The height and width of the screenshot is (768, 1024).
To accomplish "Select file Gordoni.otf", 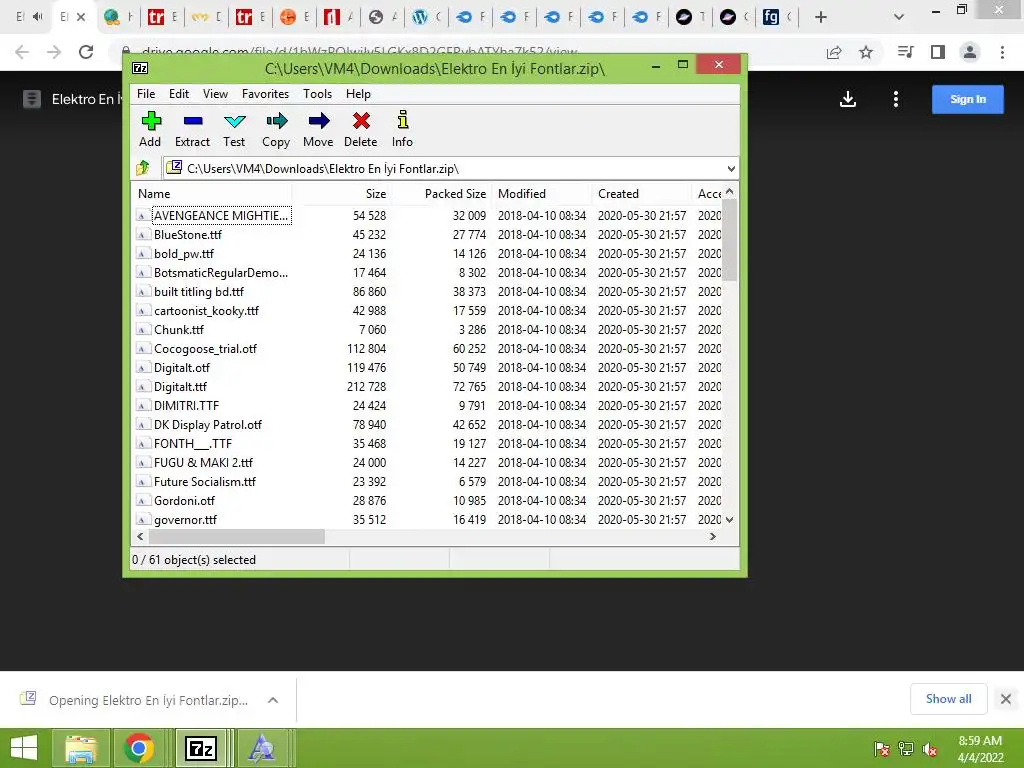I will click(184, 500).
